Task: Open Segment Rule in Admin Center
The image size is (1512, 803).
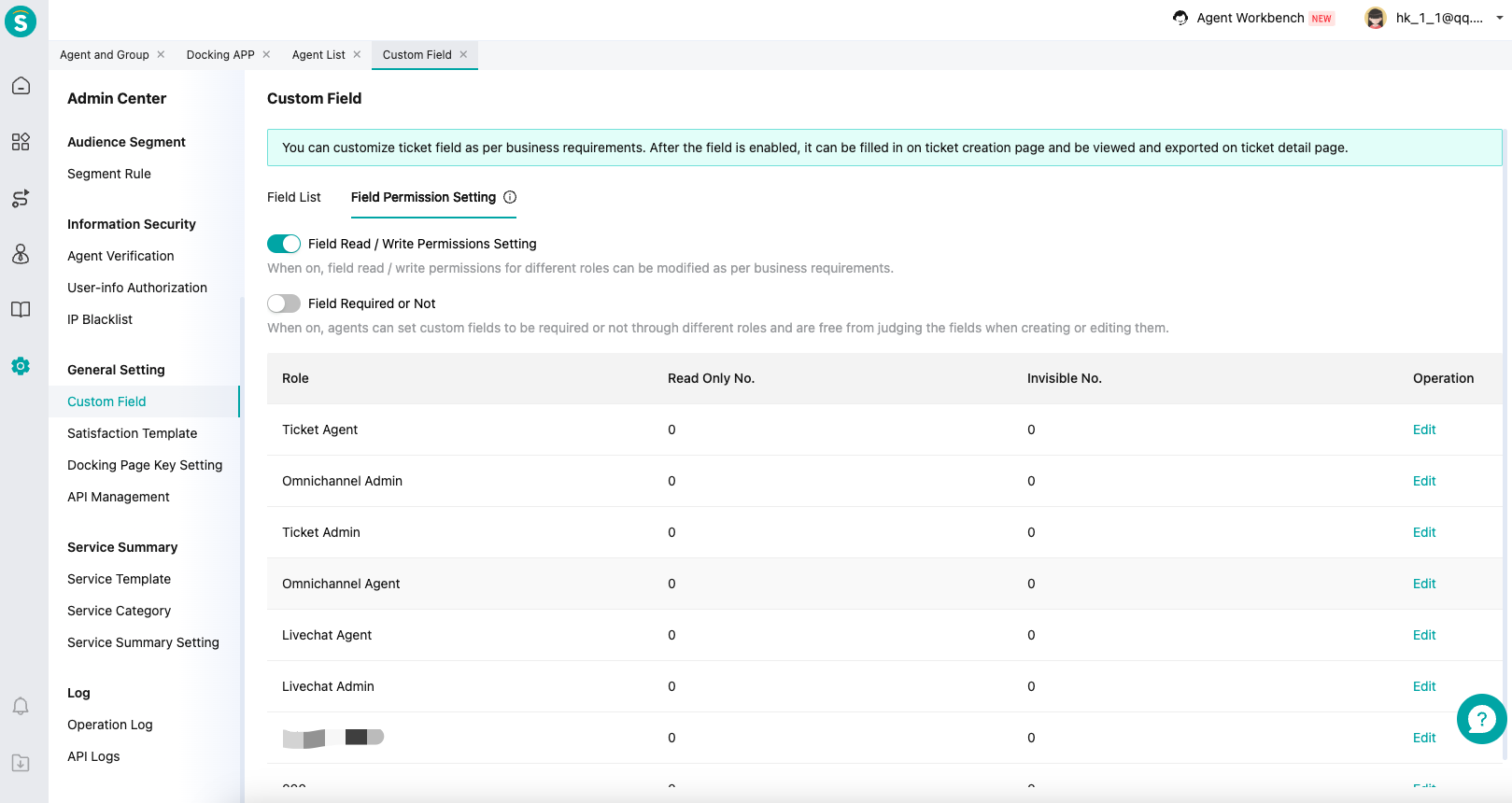Action: coord(109,174)
